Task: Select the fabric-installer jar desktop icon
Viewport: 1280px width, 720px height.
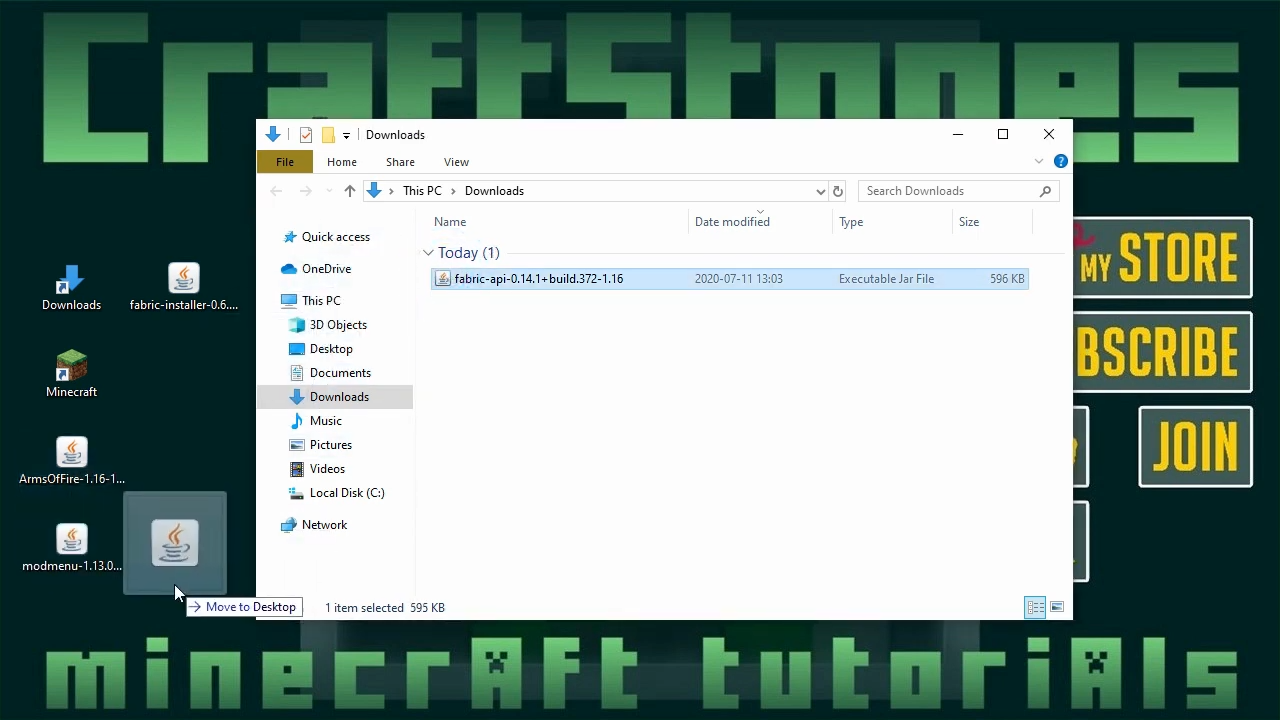Action: 184,288
